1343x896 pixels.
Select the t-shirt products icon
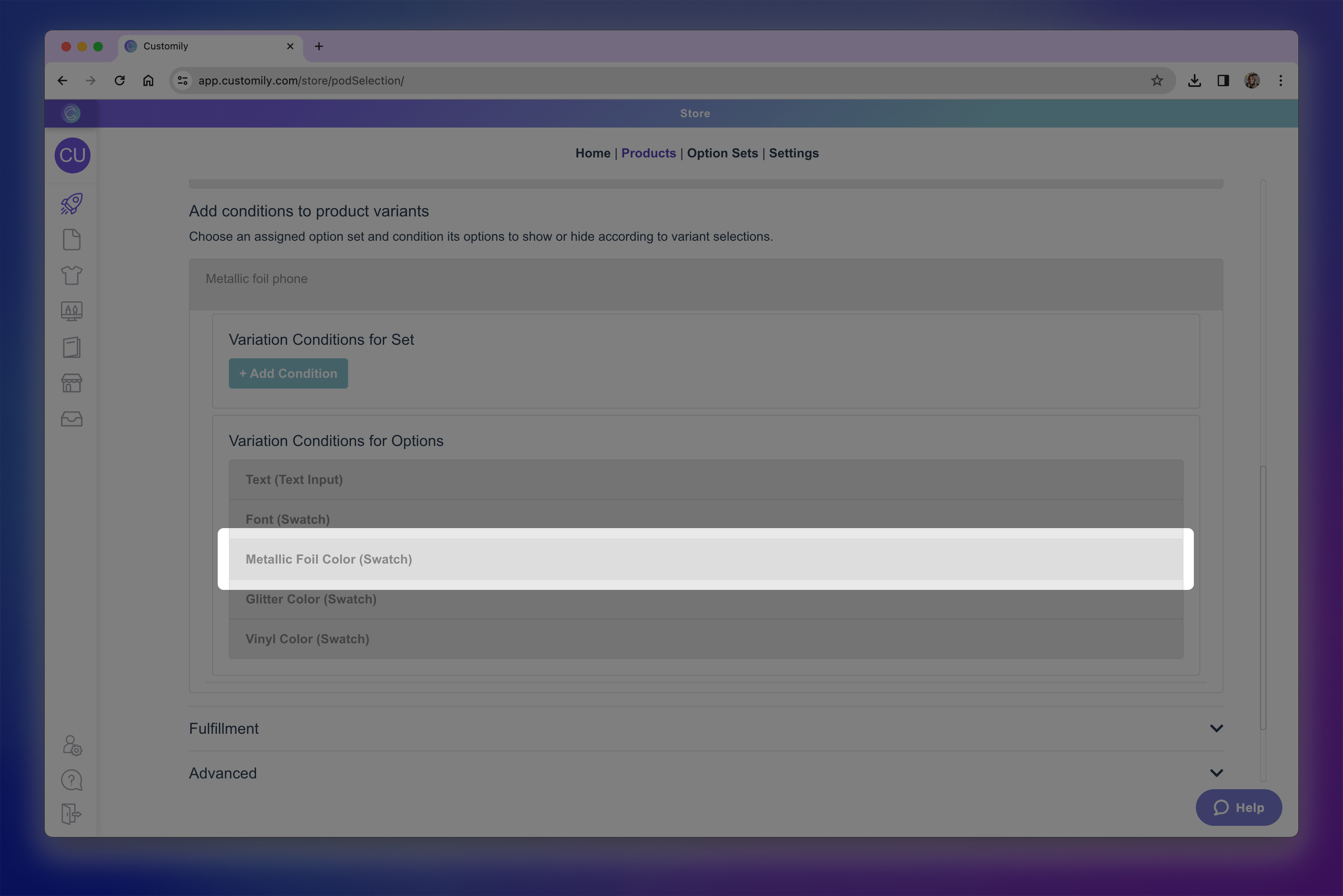click(x=71, y=275)
